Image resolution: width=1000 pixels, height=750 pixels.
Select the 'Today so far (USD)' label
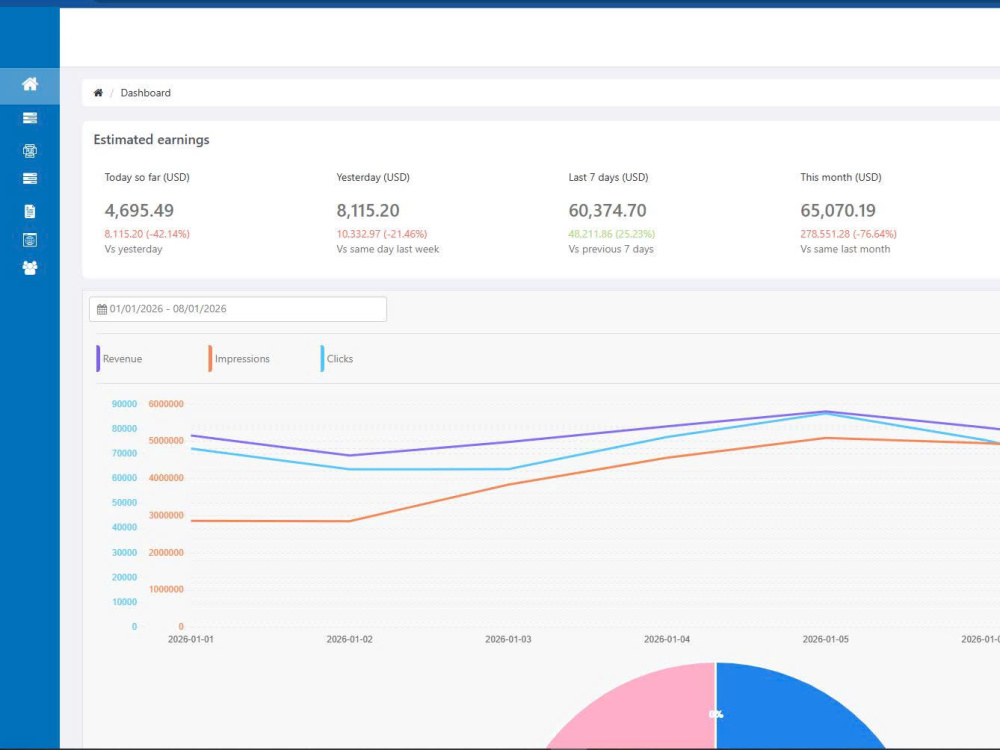147,177
